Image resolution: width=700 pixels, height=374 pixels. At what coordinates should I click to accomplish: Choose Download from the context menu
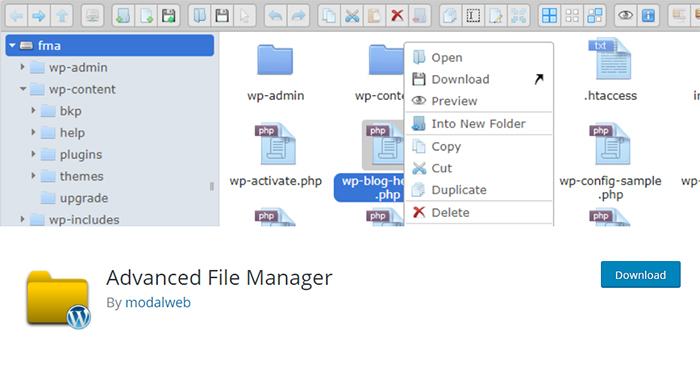pyautogui.click(x=479, y=79)
